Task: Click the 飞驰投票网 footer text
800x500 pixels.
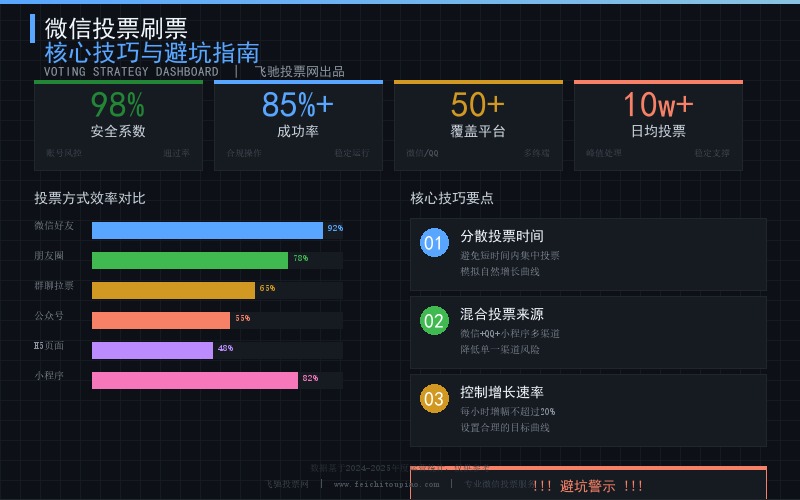Action: coord(287,484)
